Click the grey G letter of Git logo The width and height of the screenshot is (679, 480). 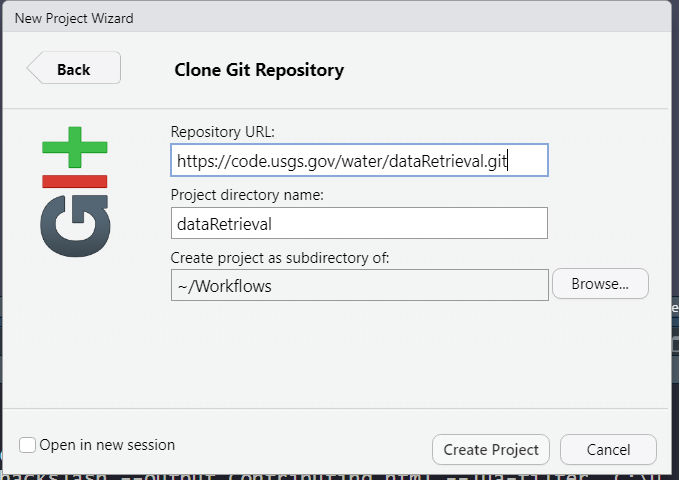click(x=74, y=225)
